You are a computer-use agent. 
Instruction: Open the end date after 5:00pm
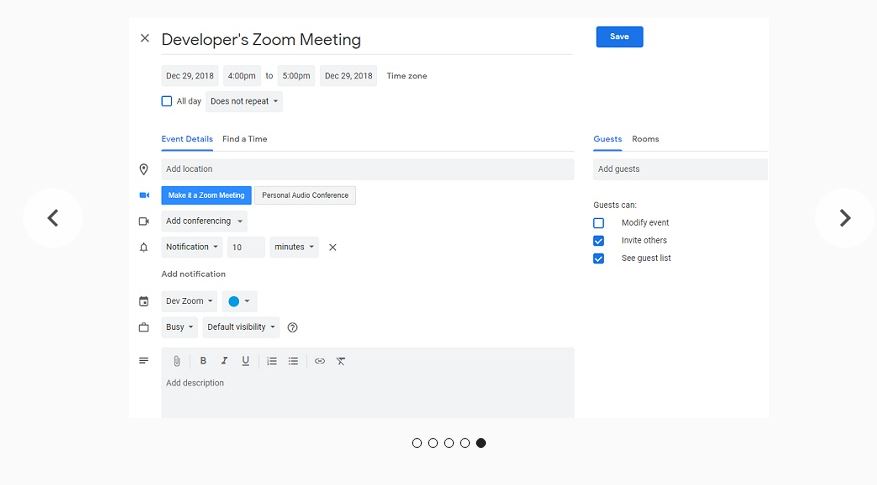click(348, 76)
